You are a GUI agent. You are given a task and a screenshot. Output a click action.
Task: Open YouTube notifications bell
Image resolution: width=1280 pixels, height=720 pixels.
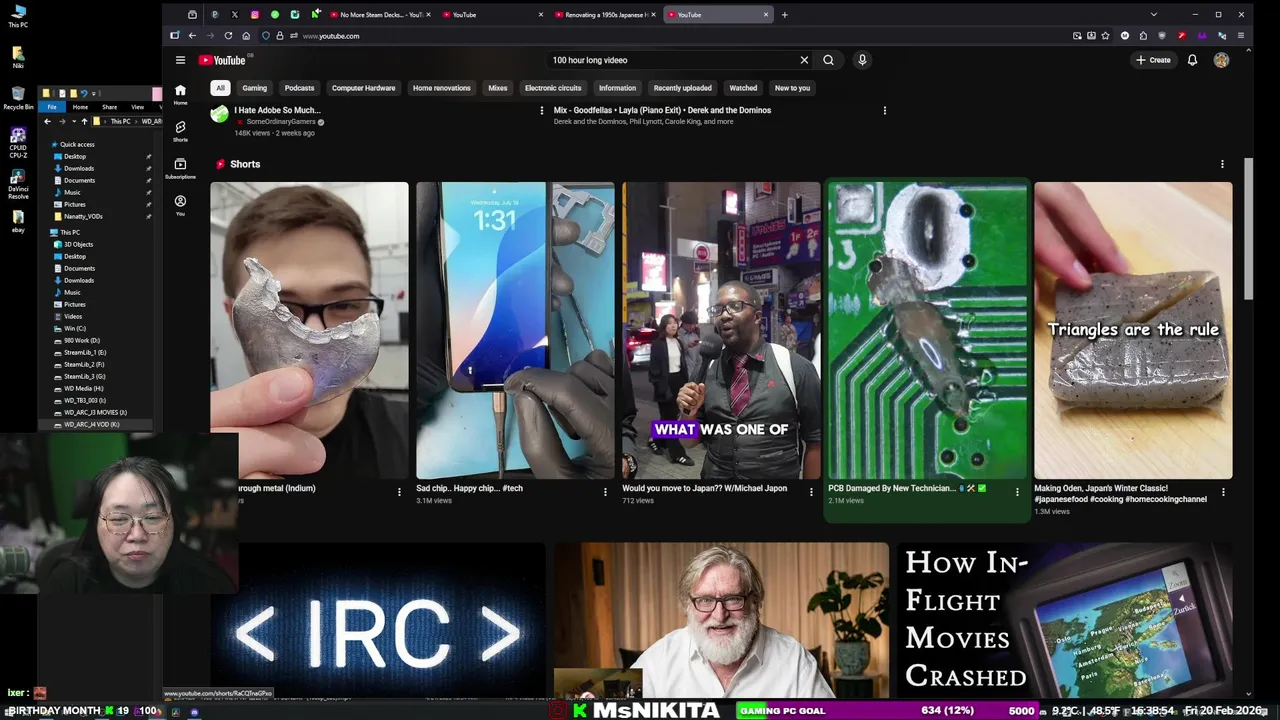1192,60
